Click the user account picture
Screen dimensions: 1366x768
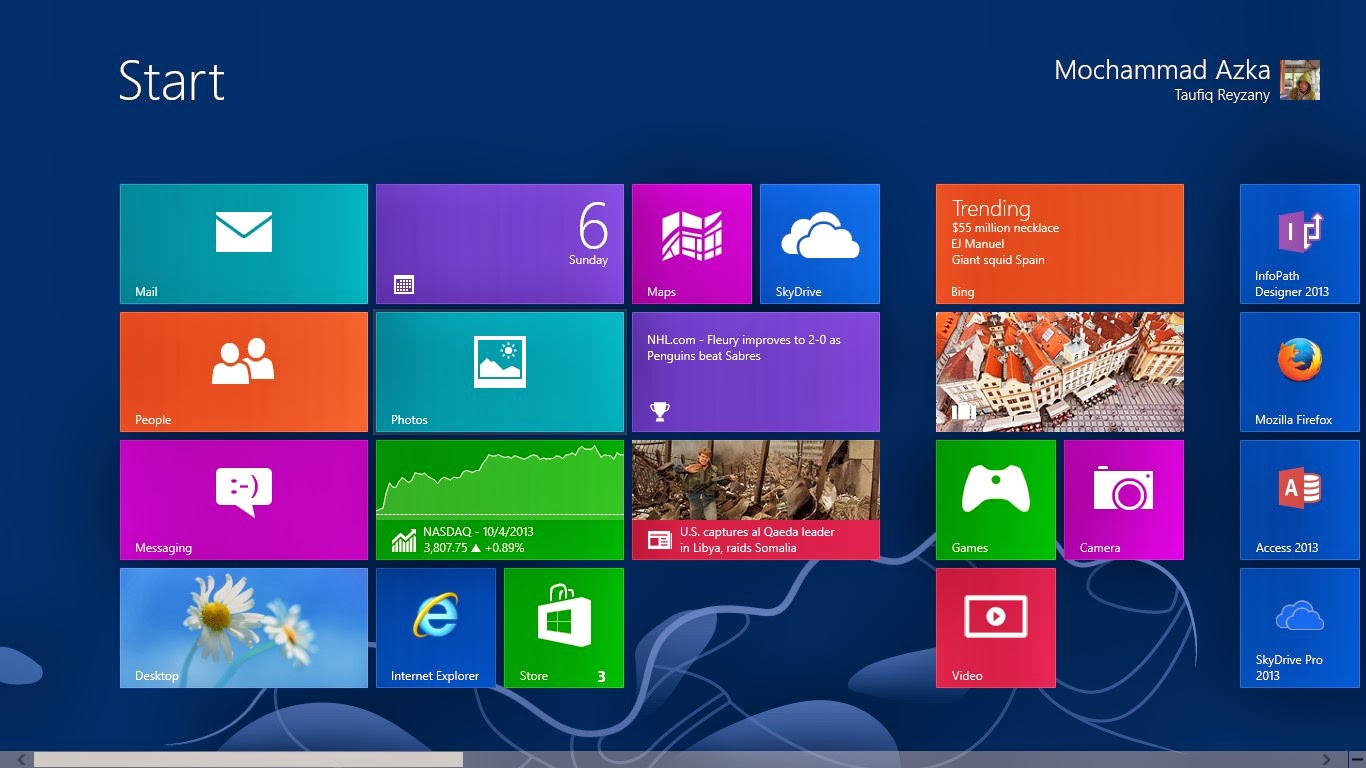tap(1300, 80)
